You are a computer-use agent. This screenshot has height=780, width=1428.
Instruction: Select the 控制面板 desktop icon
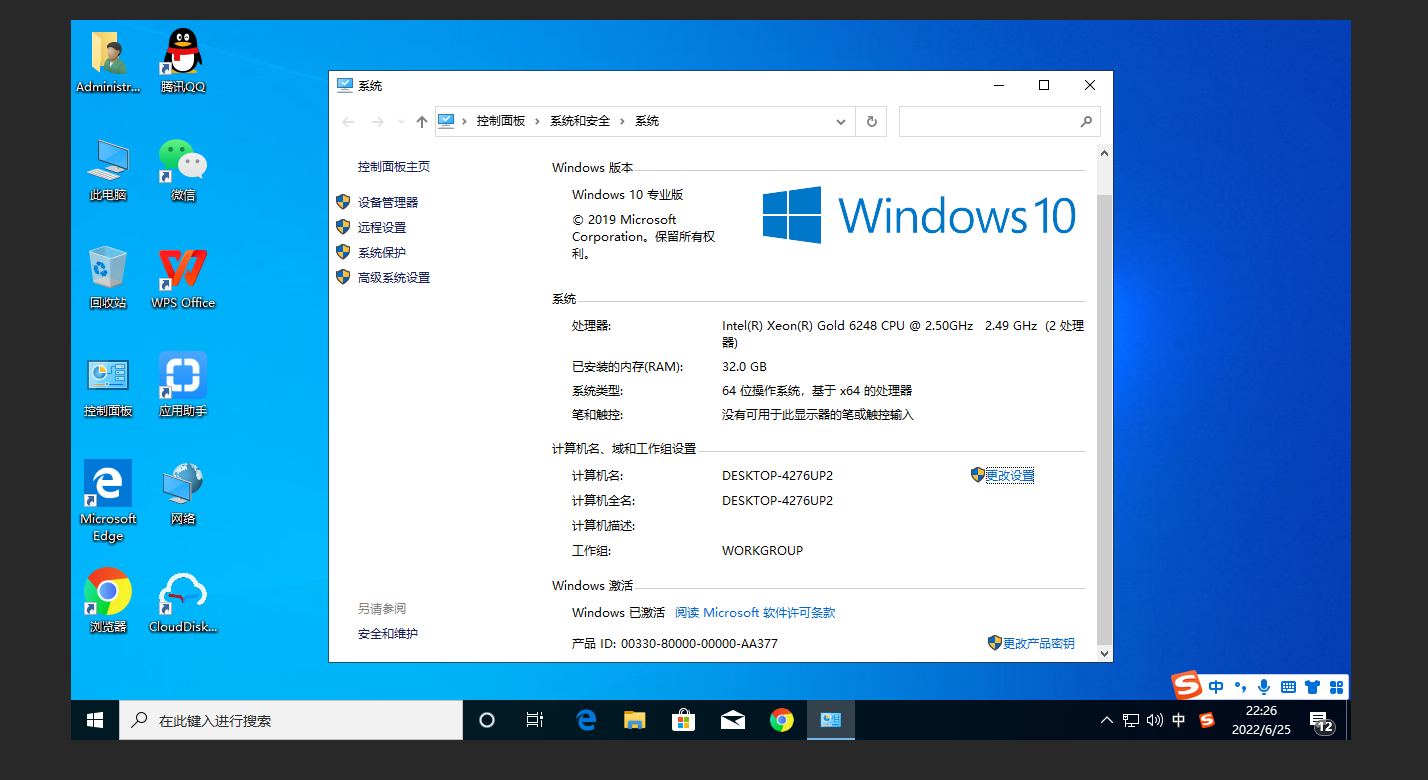(x=108, y=386)
